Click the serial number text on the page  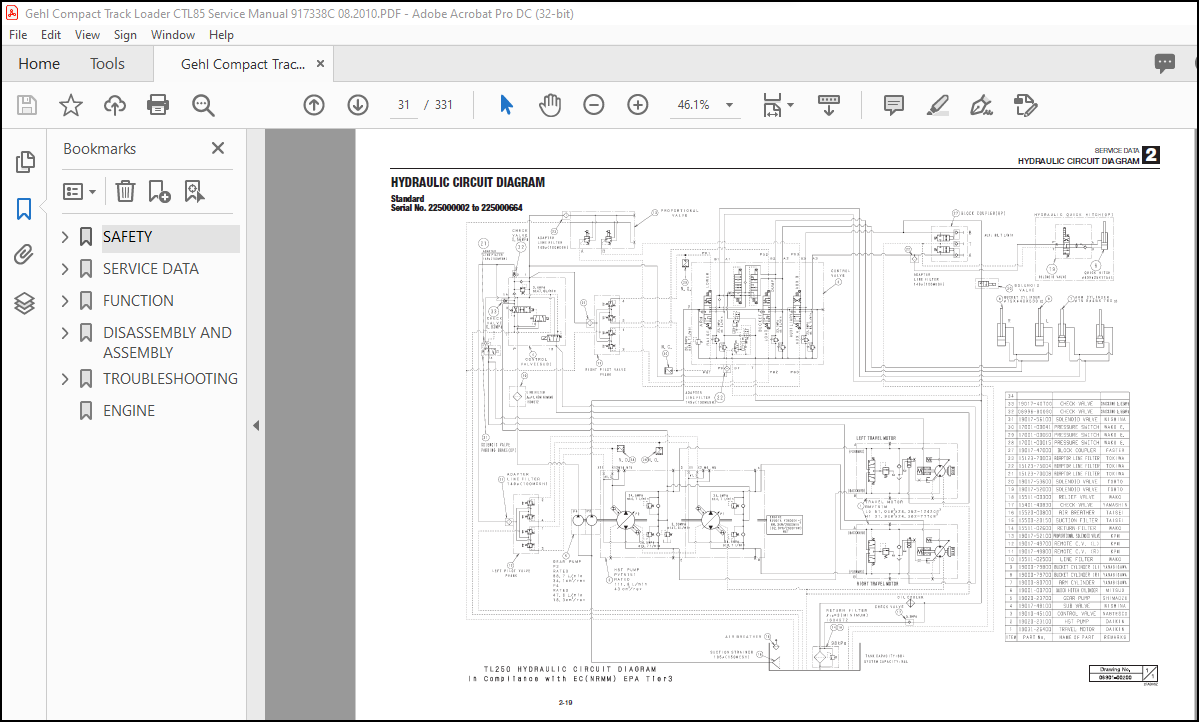tap(457, 208)
